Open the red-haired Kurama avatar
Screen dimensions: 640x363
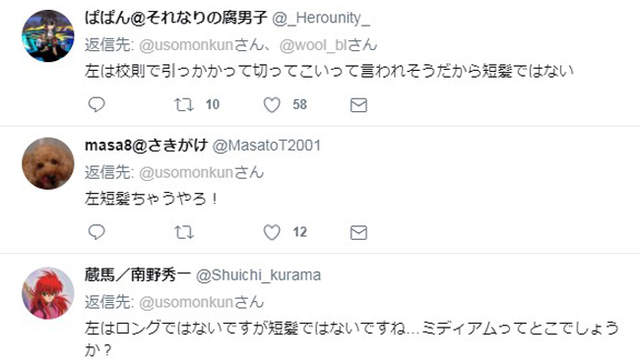pyautogui.click(x=48, y=293)
